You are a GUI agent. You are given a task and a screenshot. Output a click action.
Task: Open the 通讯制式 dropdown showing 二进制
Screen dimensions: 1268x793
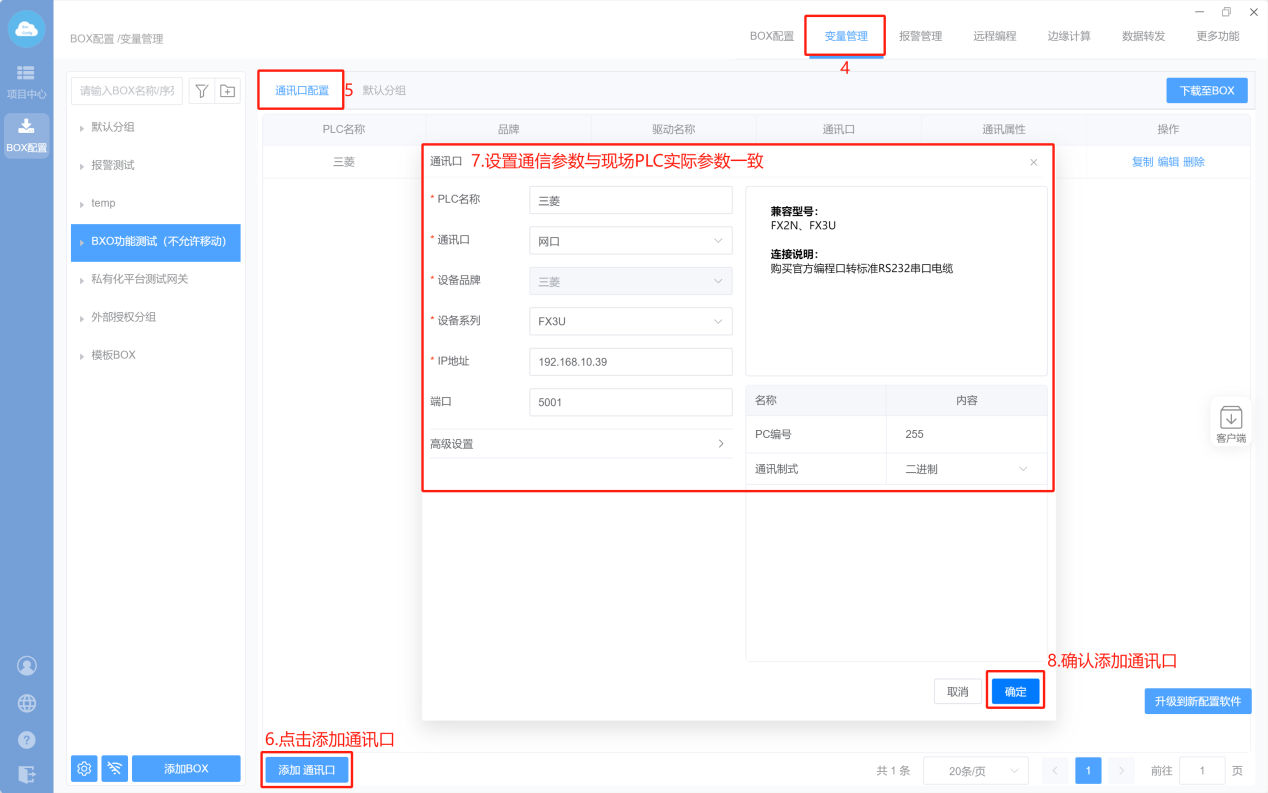tap(966, 469)
